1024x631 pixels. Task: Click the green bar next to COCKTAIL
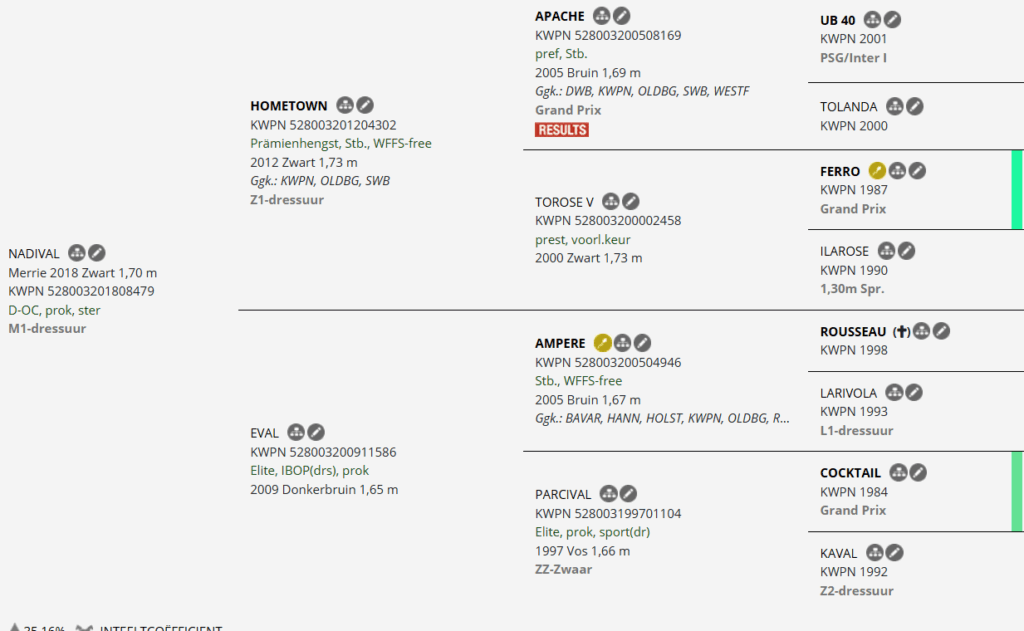point(1017,491)
